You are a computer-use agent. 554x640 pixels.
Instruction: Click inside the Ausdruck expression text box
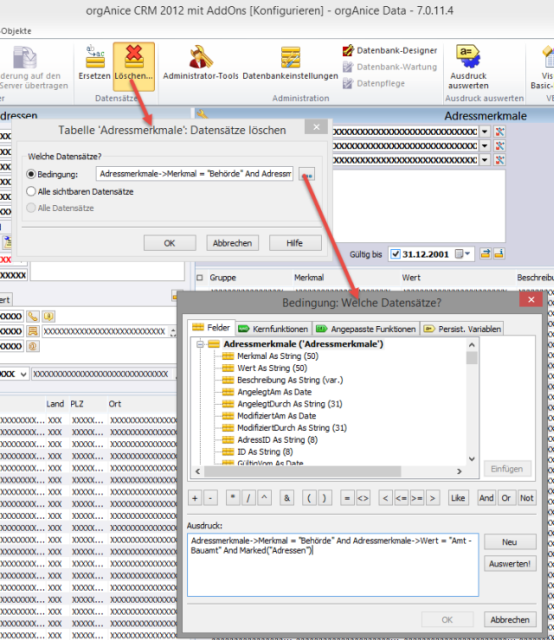[x=333, y=564]
